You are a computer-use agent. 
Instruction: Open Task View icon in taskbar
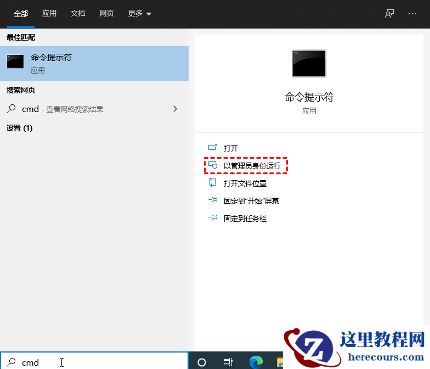point(228,362)
